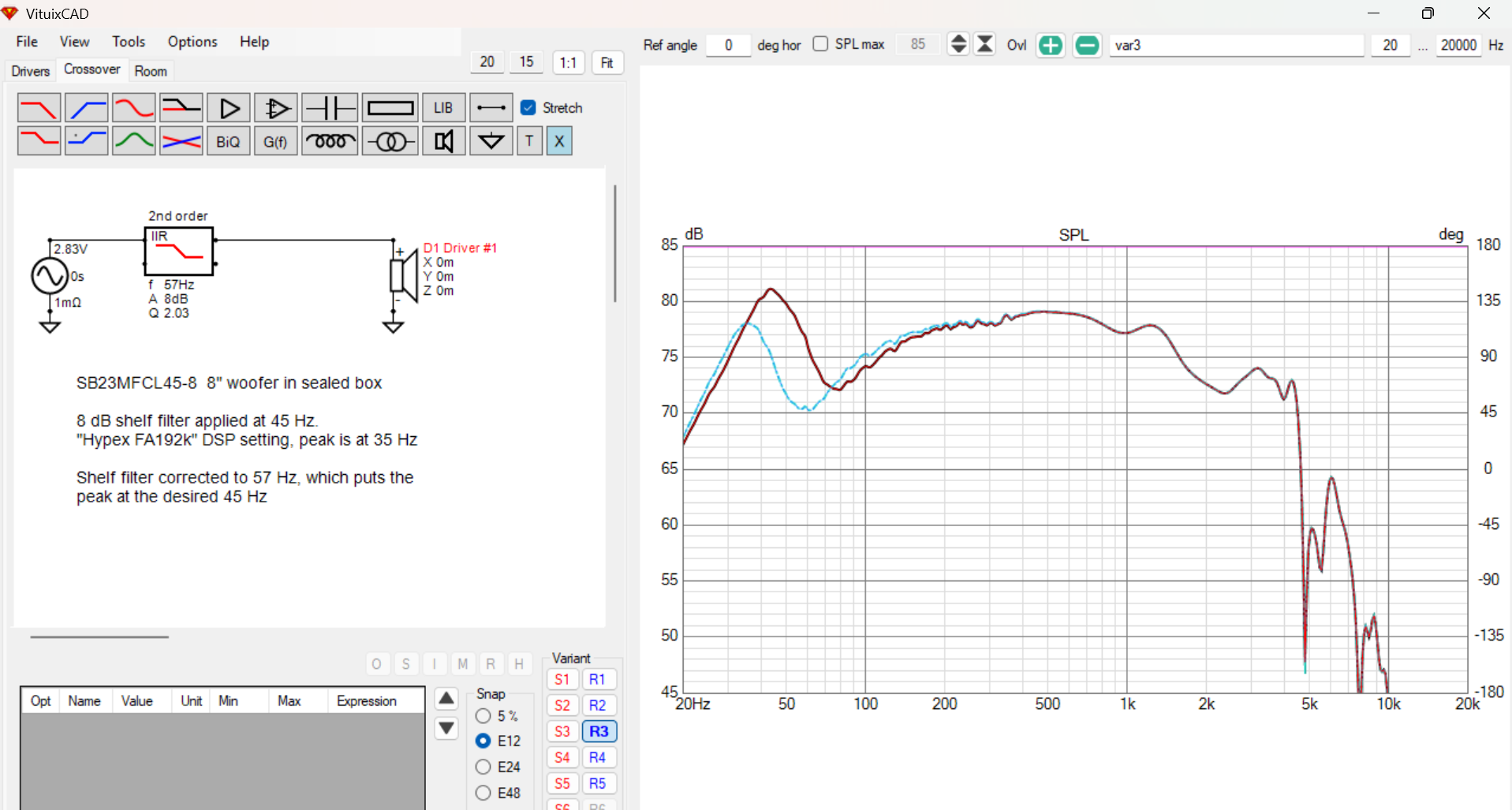1512x810 pixels.
Task: Click the SPL max value field
Action: coord(918,45)
